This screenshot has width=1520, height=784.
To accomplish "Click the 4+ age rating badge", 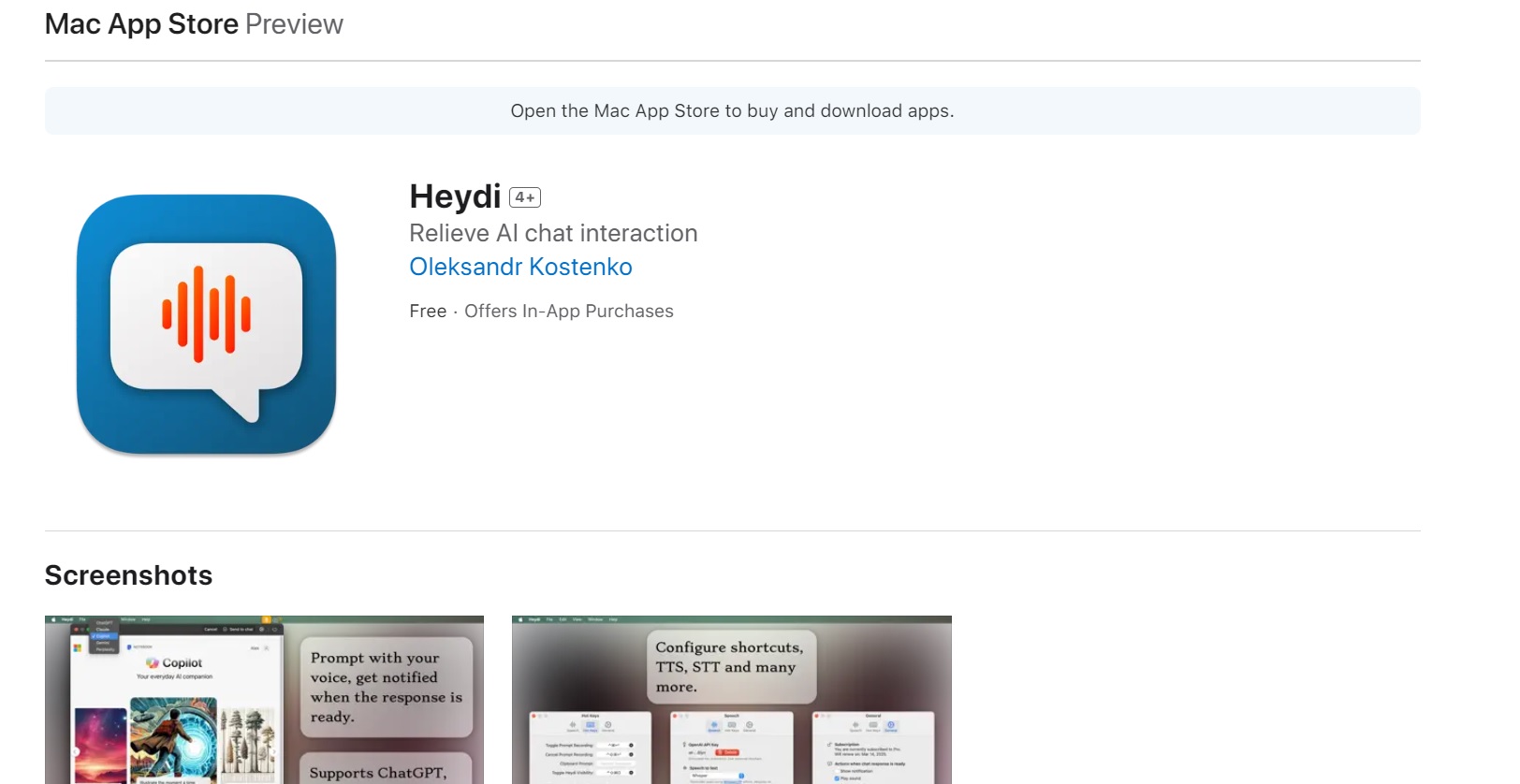I will tap(525, 197).
